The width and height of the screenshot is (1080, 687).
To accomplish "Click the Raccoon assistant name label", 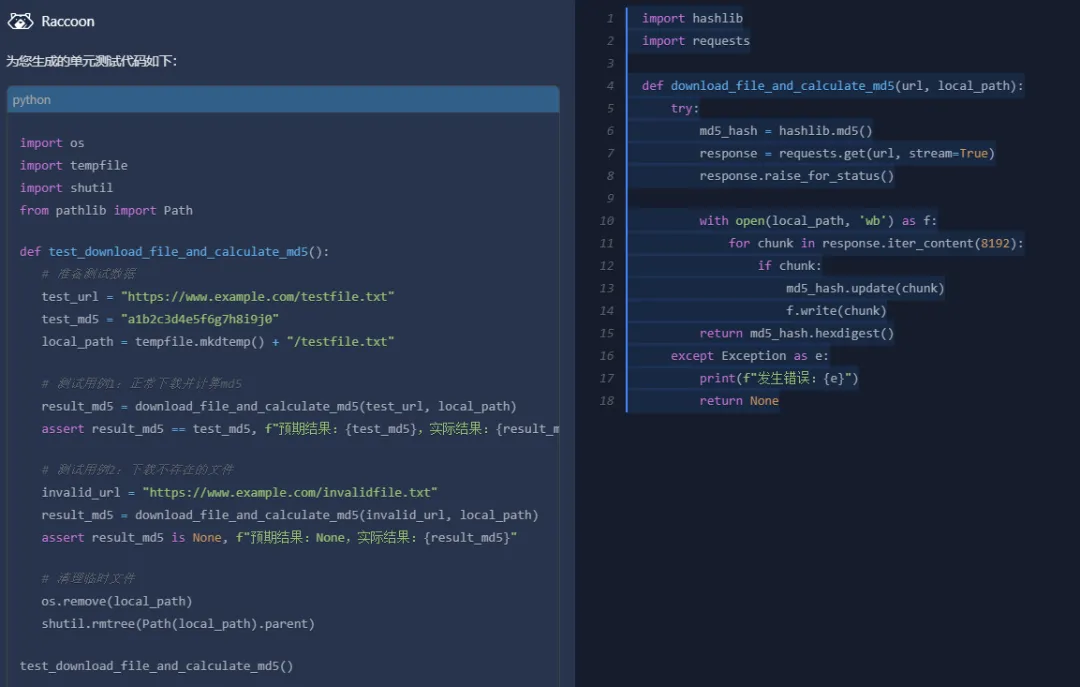I will click(x=68, y=21).
